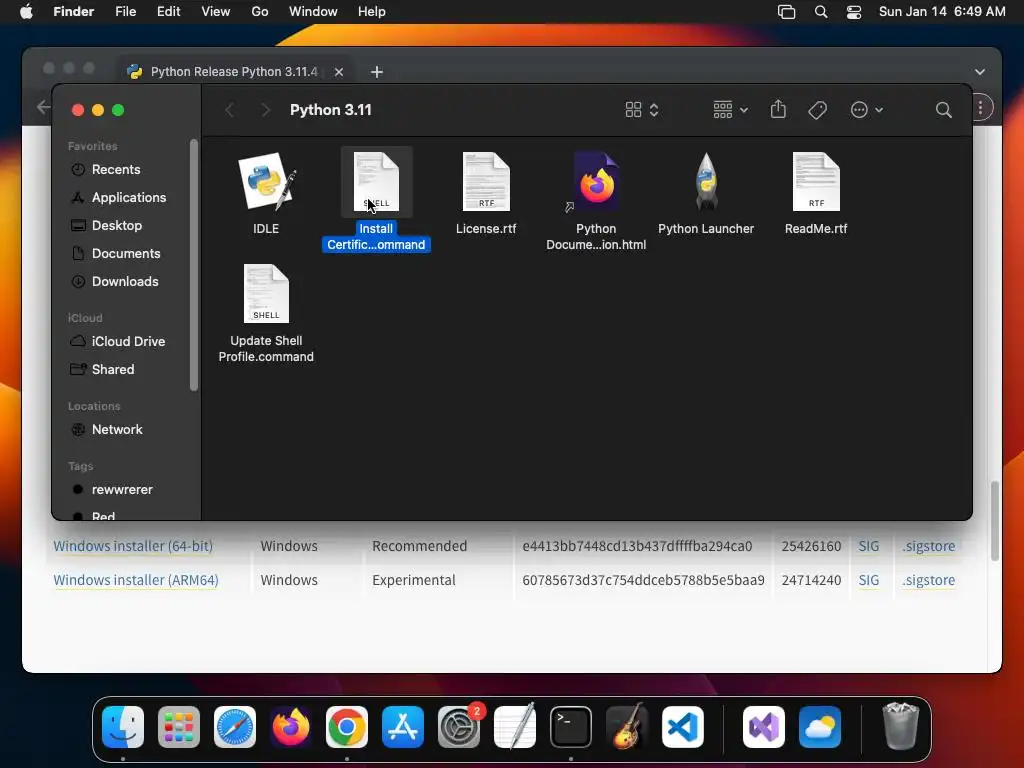Open Firefox from the Dock
Screen dimensions: 1024x768
coord(291,727)
